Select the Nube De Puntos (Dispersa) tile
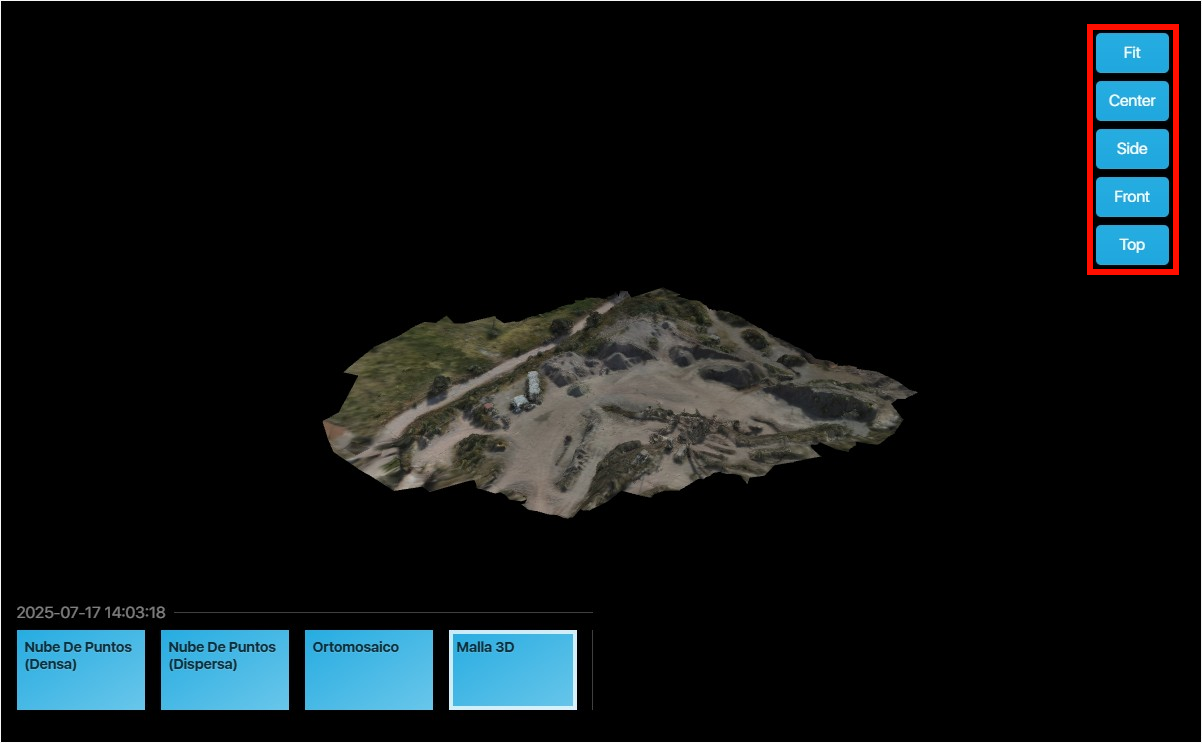 (x=225, y=670)
